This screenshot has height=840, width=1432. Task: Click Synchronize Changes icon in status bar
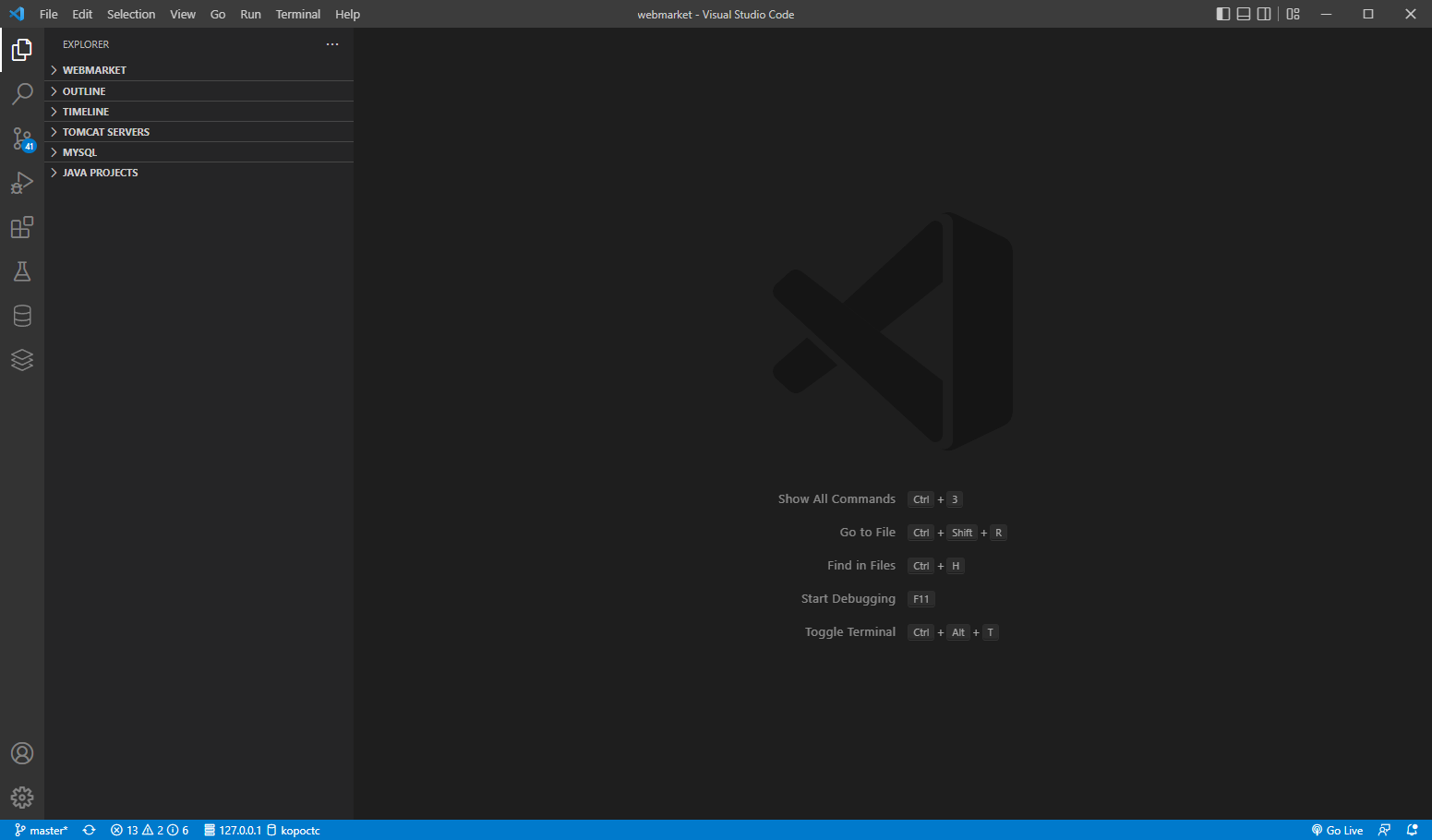point(90,830)
